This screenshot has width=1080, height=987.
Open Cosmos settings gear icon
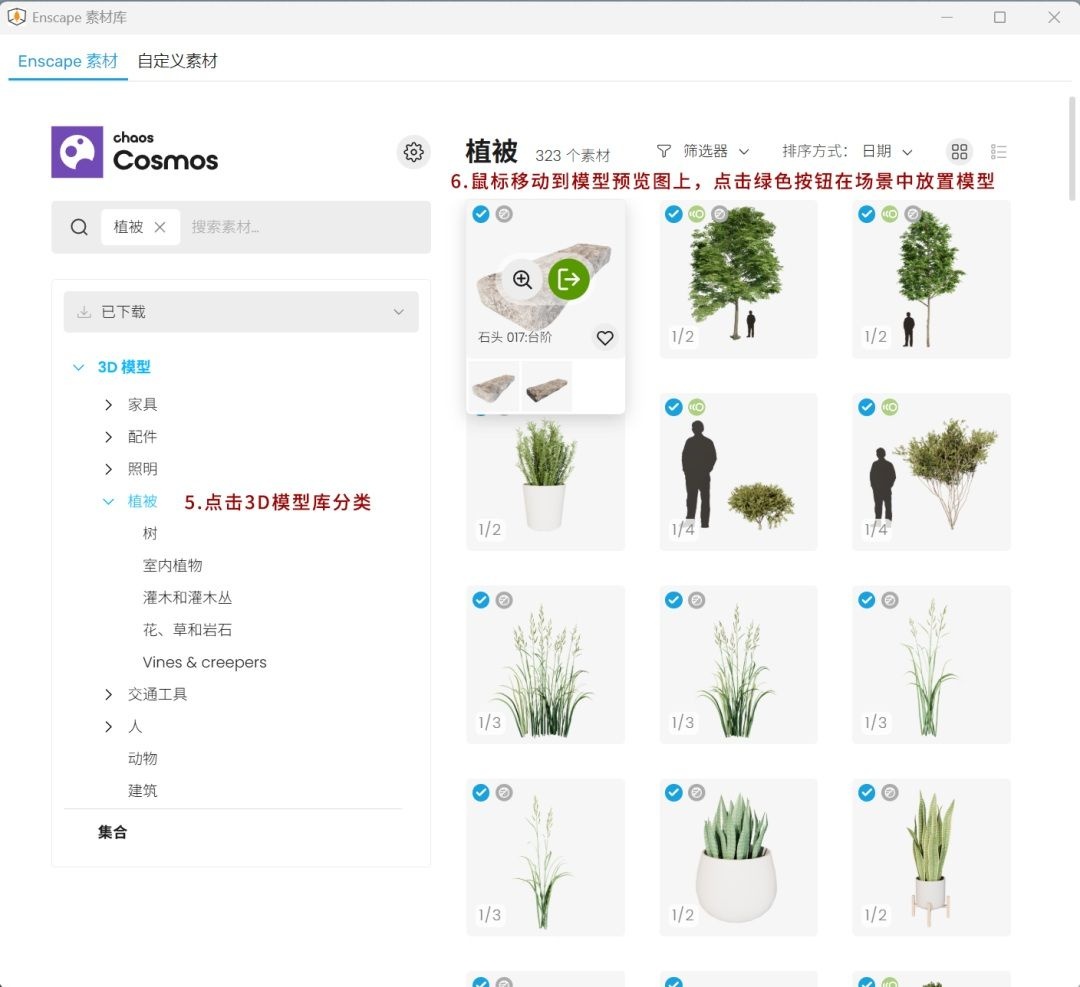414,152
